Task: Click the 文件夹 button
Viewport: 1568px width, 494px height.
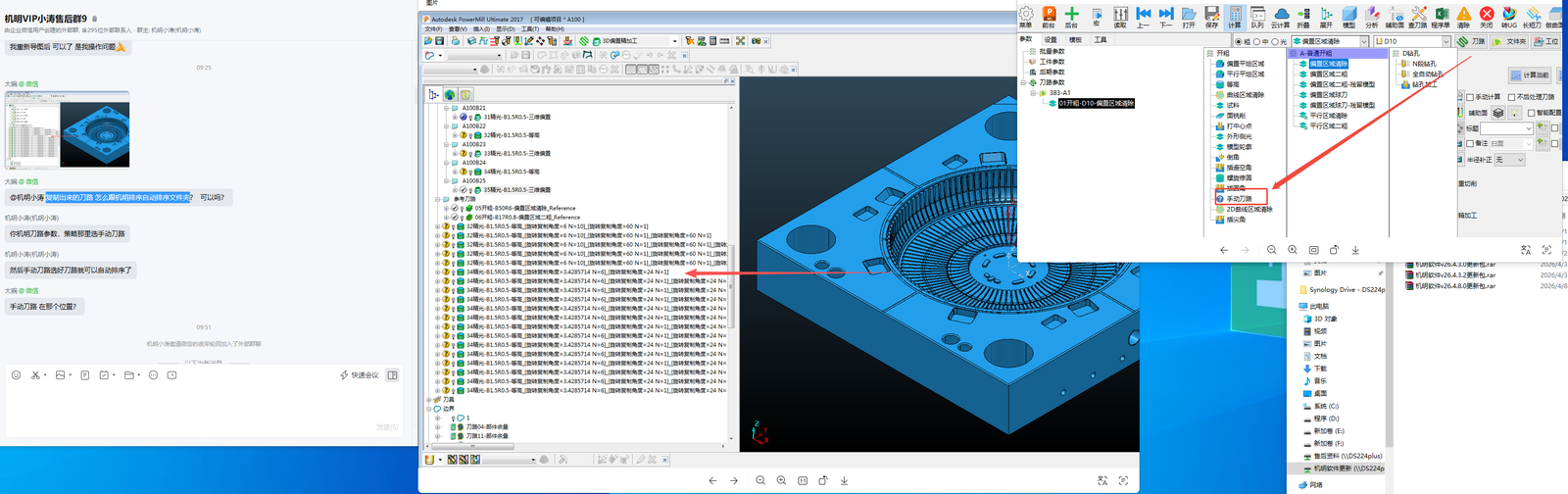Action: (x=1510, y=41)
